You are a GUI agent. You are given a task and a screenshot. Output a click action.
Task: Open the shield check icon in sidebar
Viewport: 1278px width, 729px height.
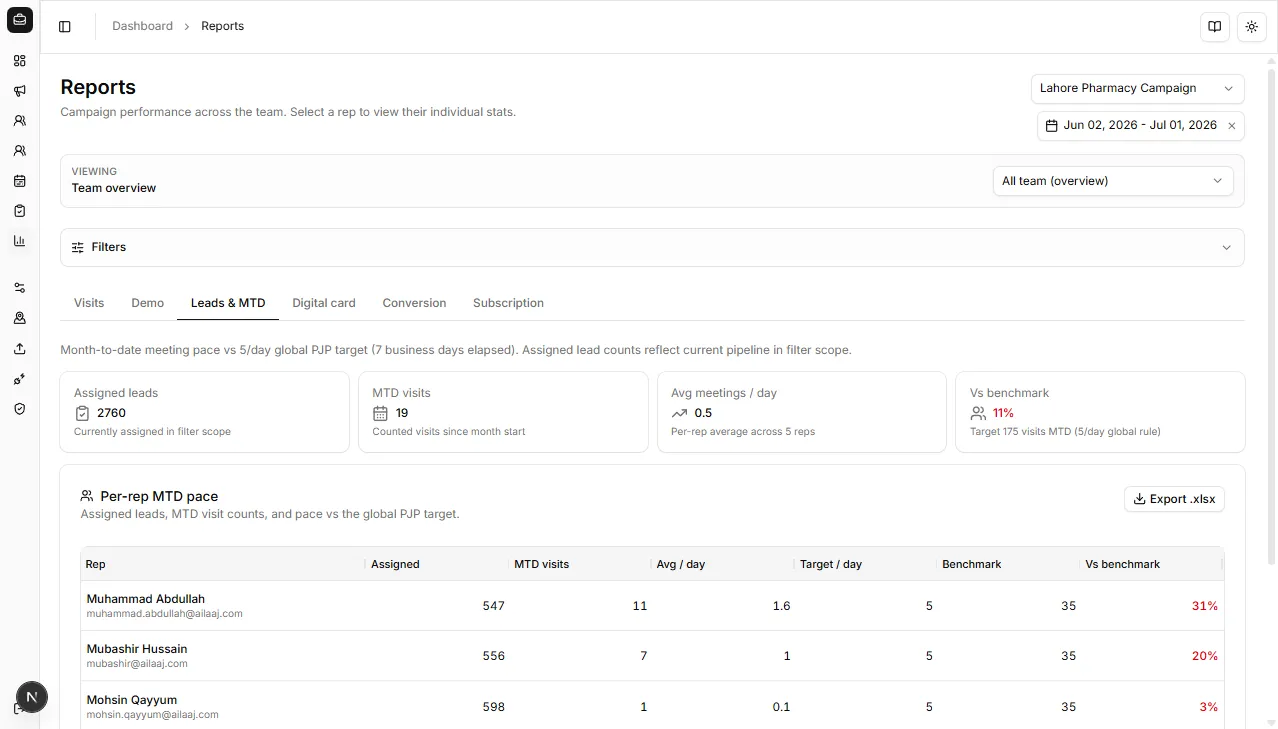[x=19, y=409]
